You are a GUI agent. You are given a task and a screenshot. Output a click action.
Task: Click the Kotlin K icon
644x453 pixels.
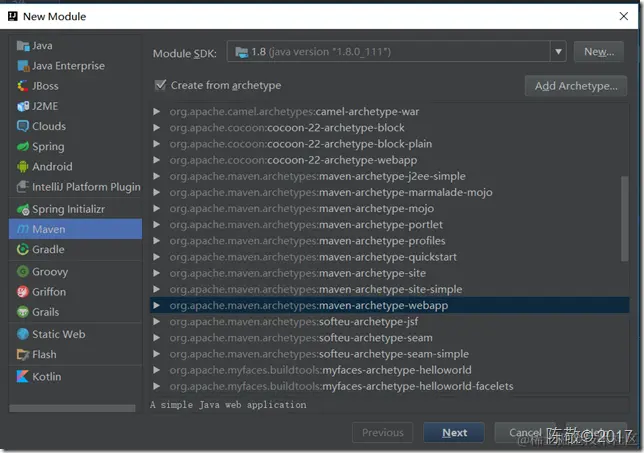[23, 376]
